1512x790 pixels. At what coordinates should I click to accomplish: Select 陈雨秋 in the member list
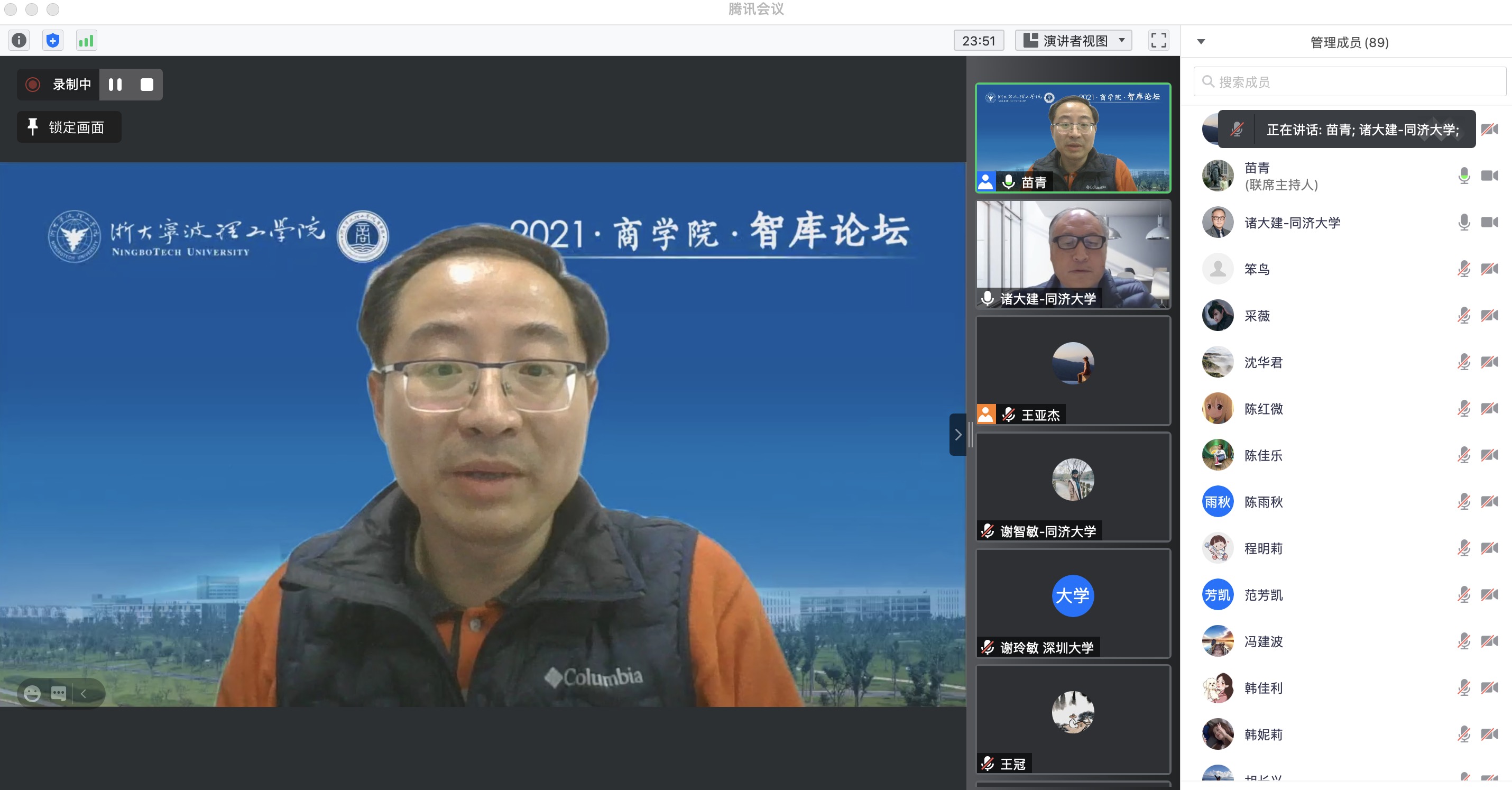click(x=1264, y=502)
